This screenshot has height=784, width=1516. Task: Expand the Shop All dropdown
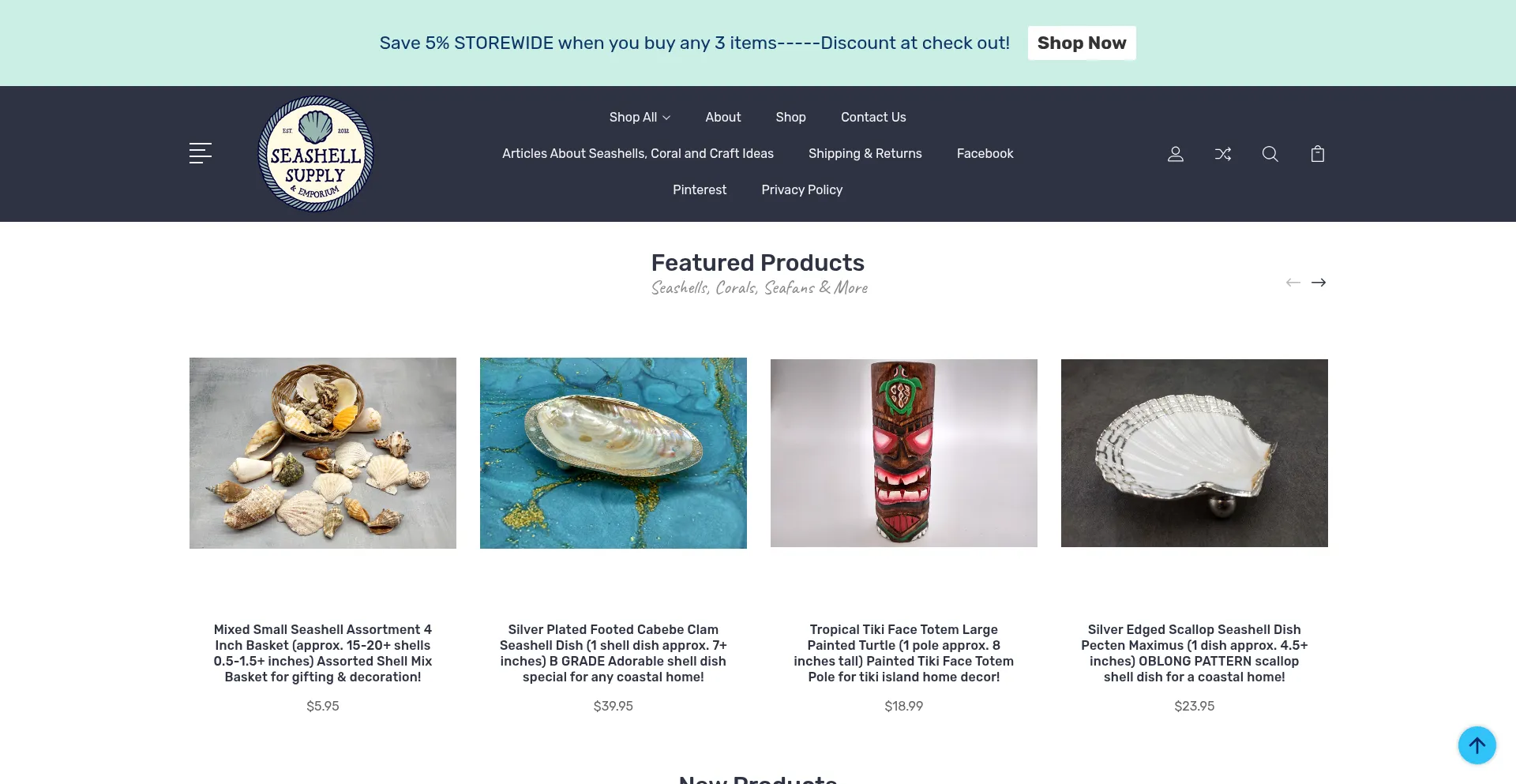[x=640, y=117]
